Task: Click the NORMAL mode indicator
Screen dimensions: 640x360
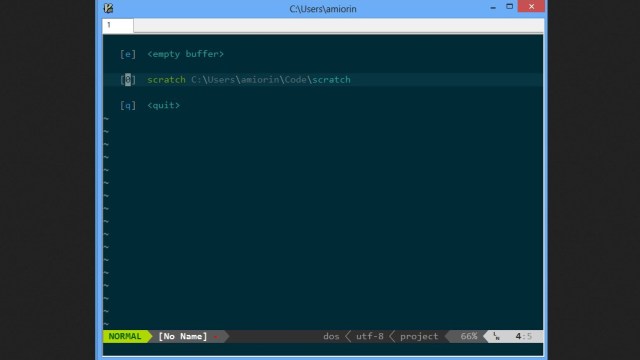Action: [x=125, y=336]
